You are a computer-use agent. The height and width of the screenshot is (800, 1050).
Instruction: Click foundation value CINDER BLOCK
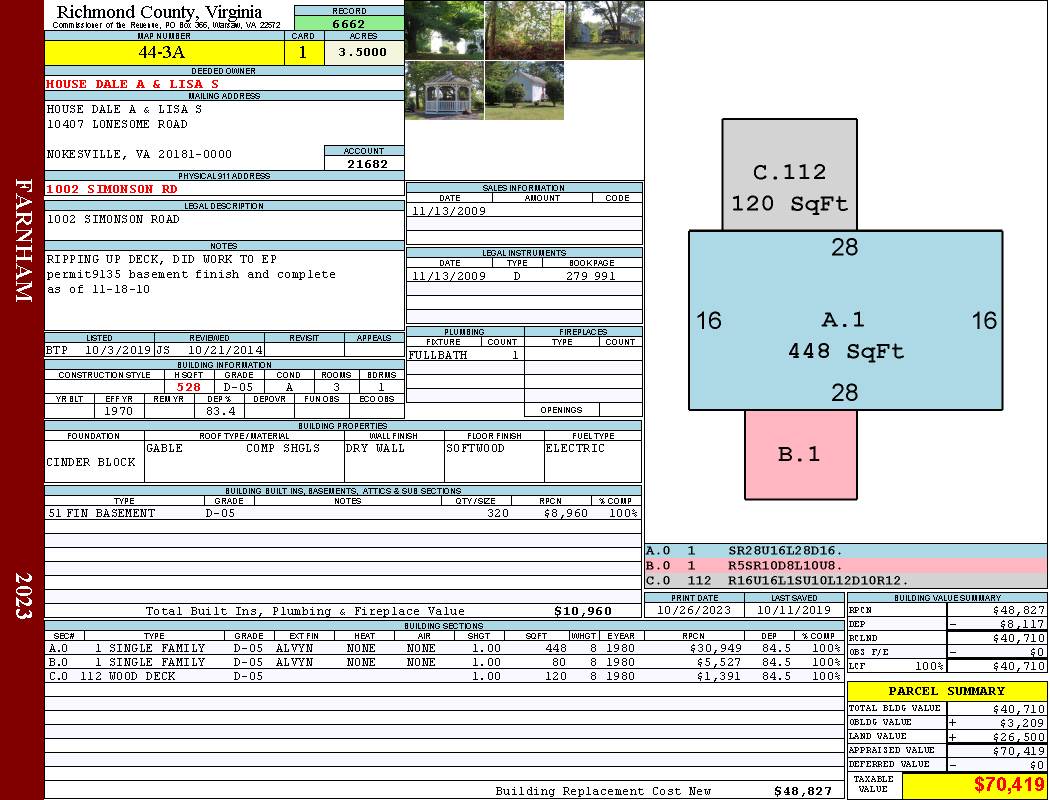click(91, 462)
